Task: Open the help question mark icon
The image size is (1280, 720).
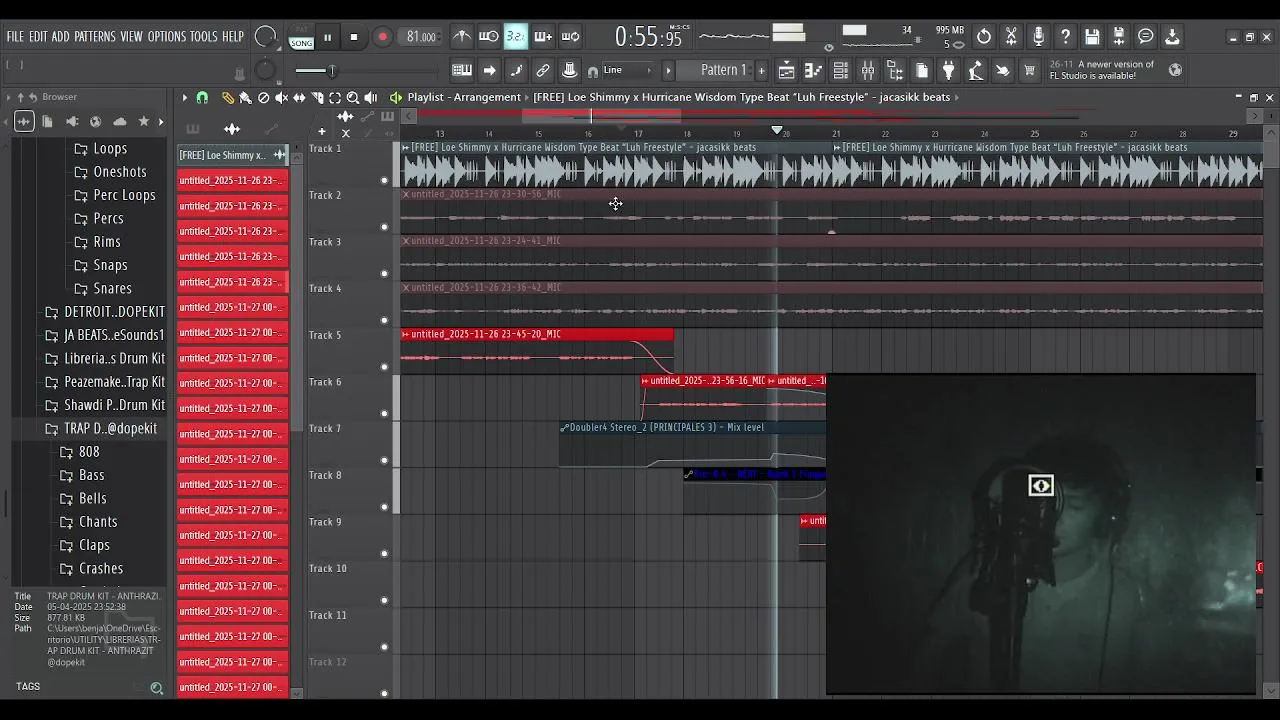Action: click(1065, 37)
